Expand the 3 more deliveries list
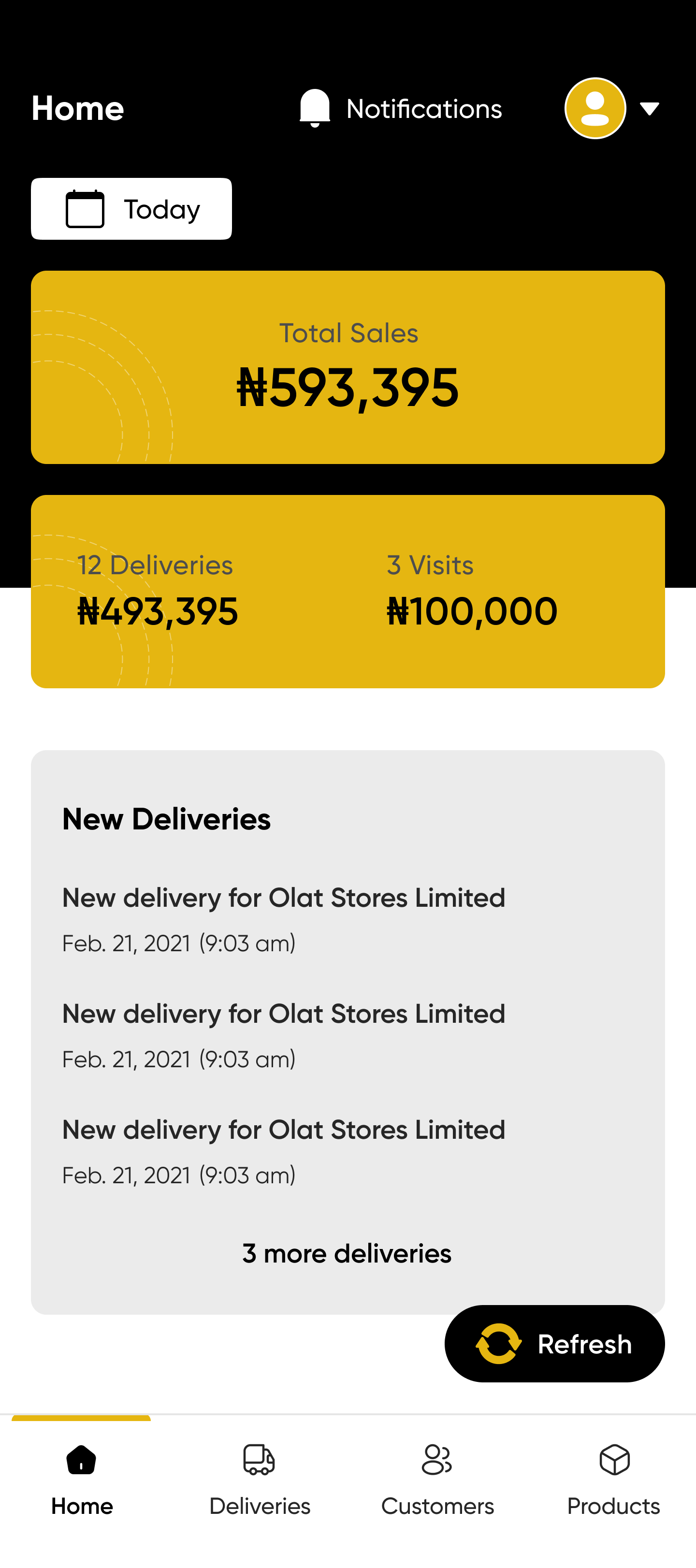Image resolution: width=696 pixels, height=1568 pixels. click(347, 1254)
